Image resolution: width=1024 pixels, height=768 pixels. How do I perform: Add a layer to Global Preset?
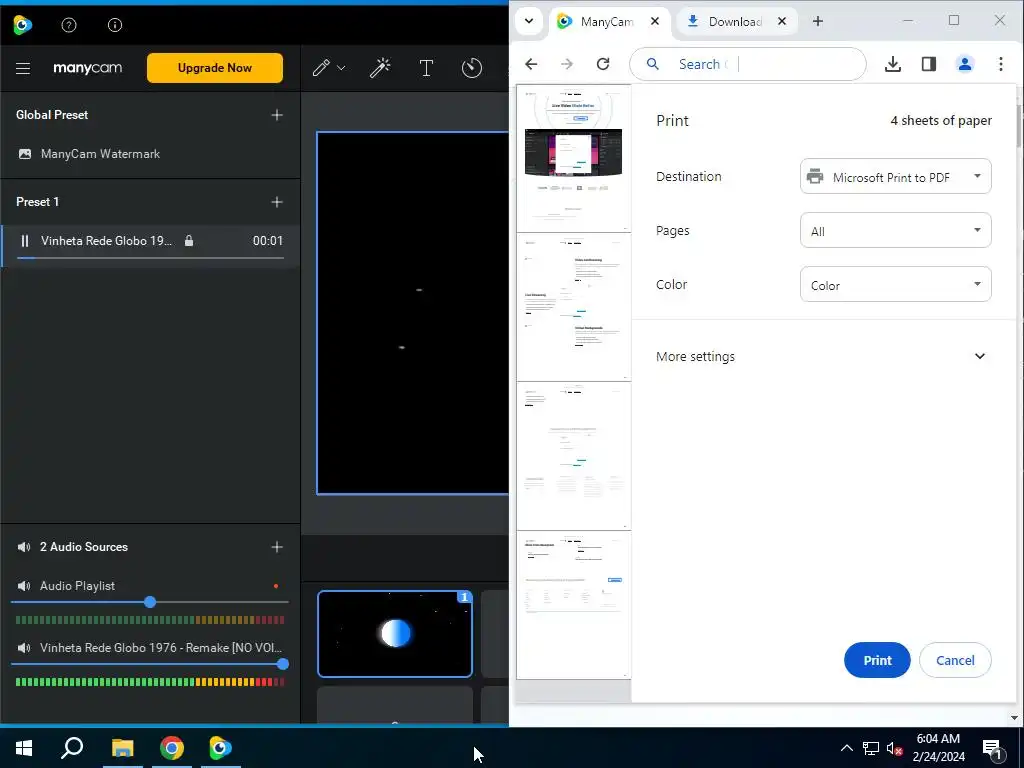click(277, 115)
